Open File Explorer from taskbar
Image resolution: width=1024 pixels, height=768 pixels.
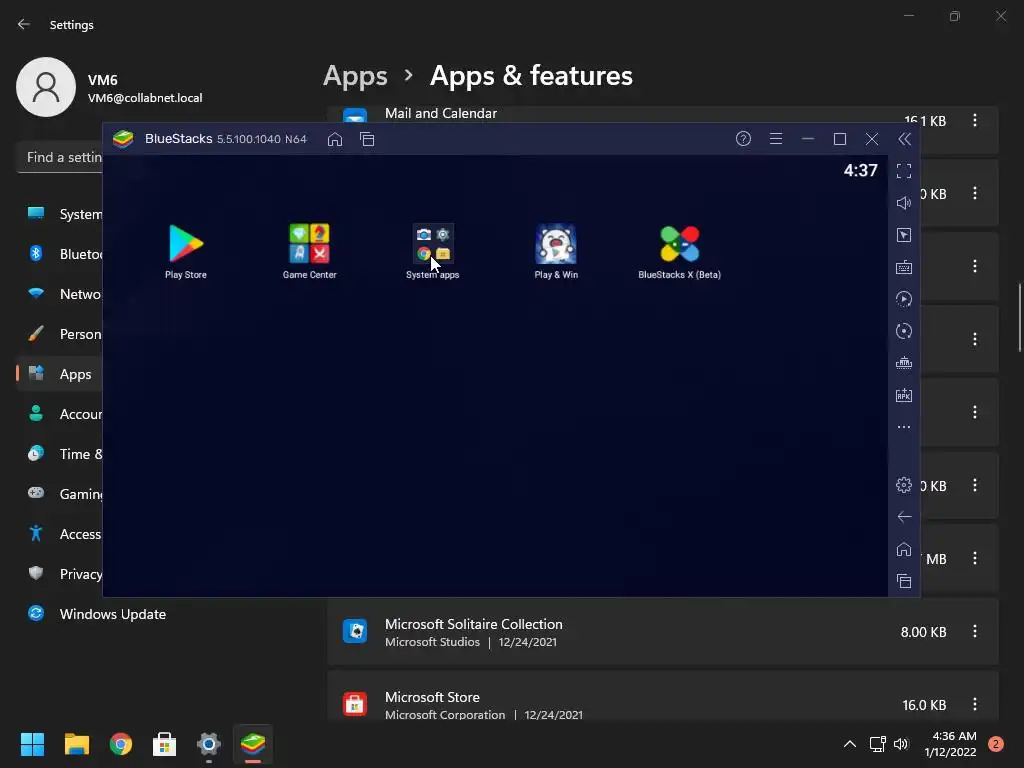(x=76, y=744)
